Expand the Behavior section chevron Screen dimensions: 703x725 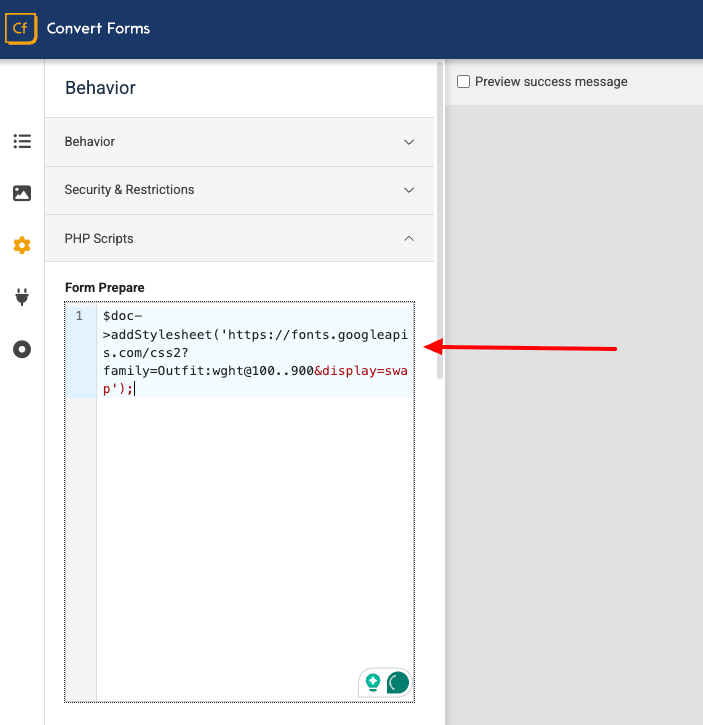pyautogui.click(x=409, y=142)
